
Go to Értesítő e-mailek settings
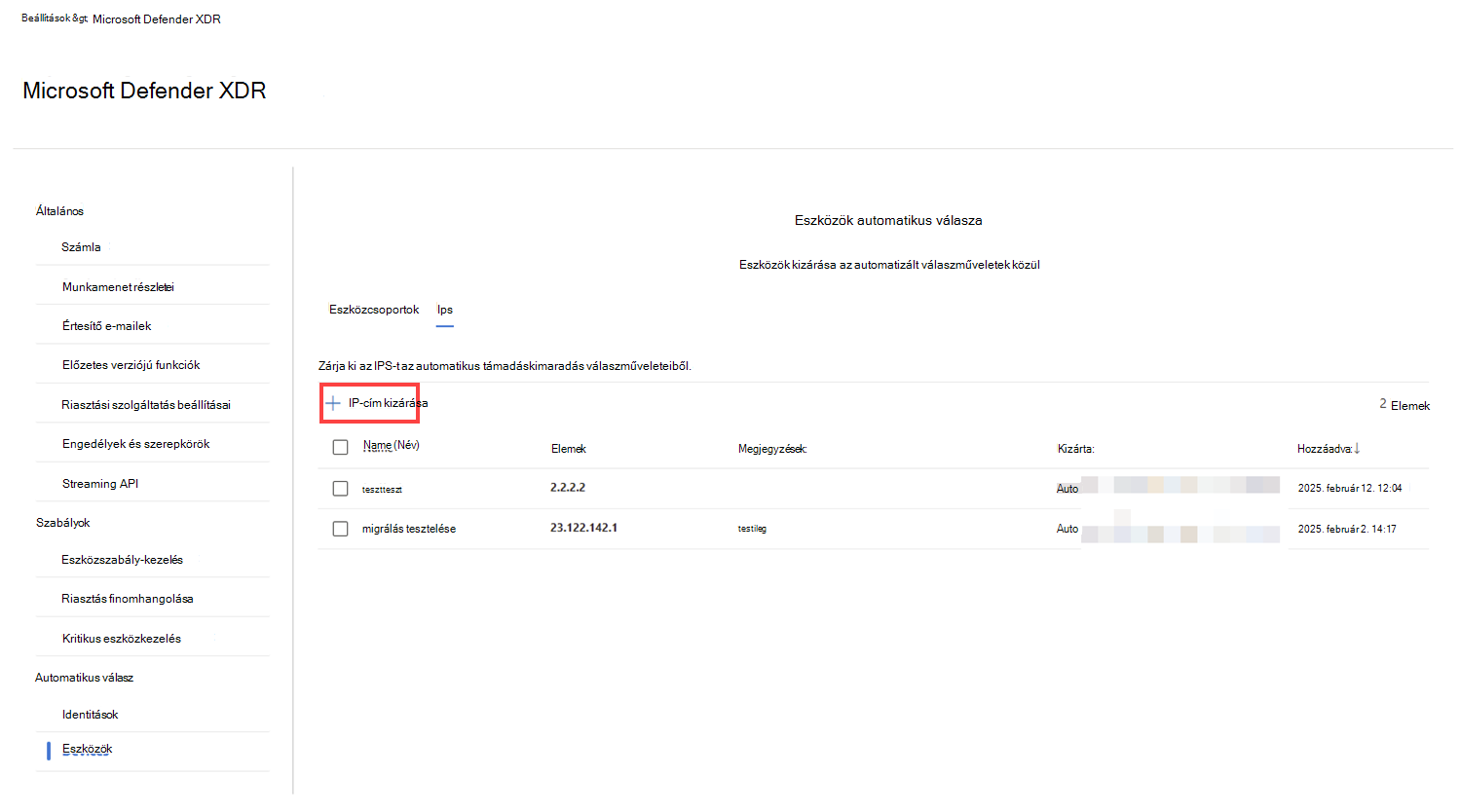point(107,326)
